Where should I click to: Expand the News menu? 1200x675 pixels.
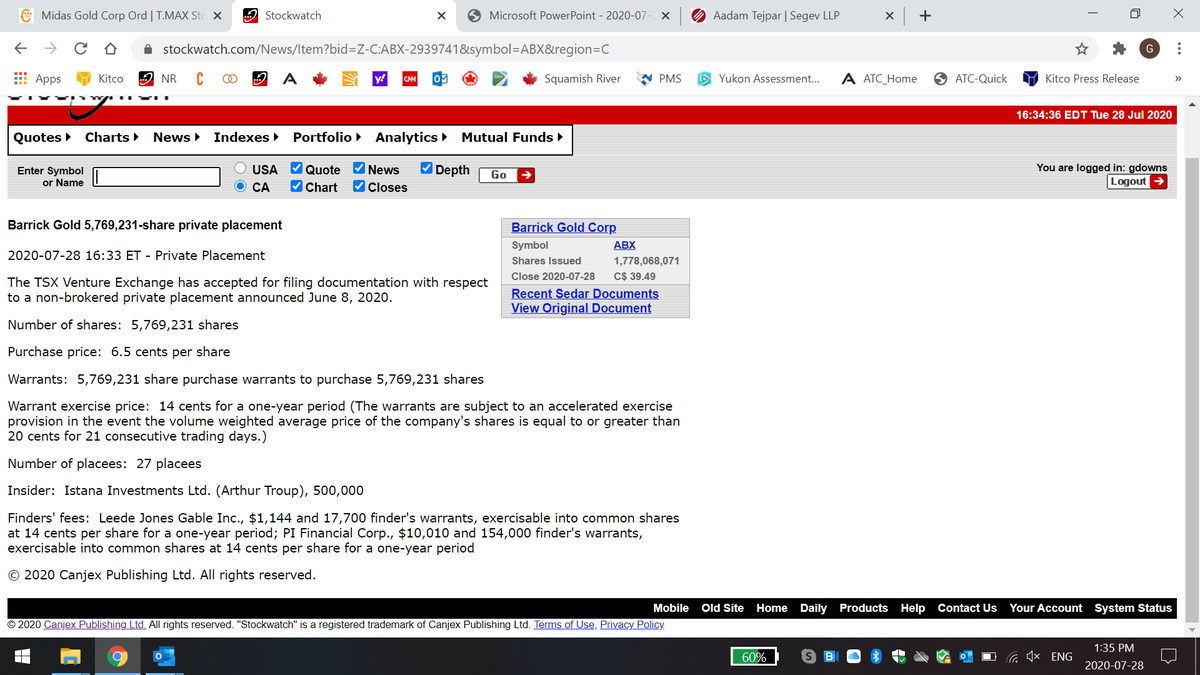click(176, 137)
